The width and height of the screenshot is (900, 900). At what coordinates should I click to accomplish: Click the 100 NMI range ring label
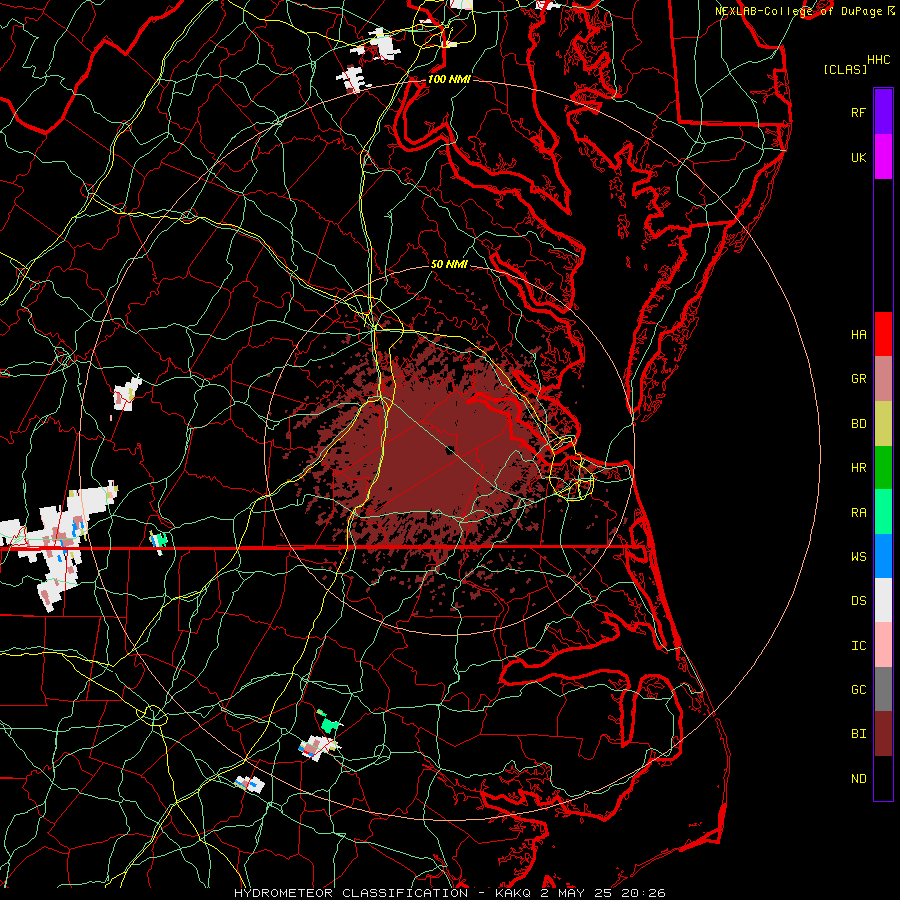(x=449, y=79)
